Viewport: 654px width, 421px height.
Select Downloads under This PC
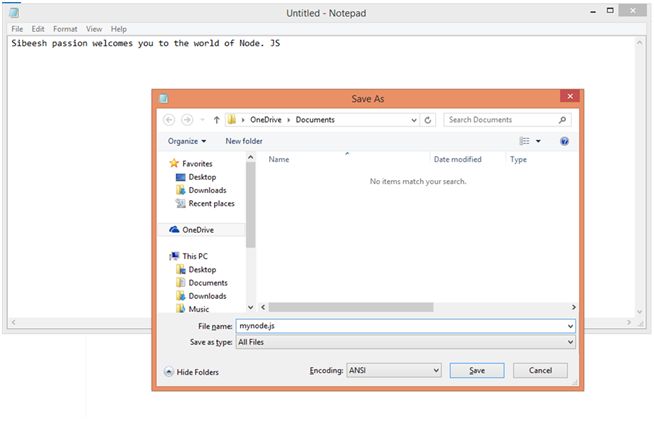pos(207,296)
